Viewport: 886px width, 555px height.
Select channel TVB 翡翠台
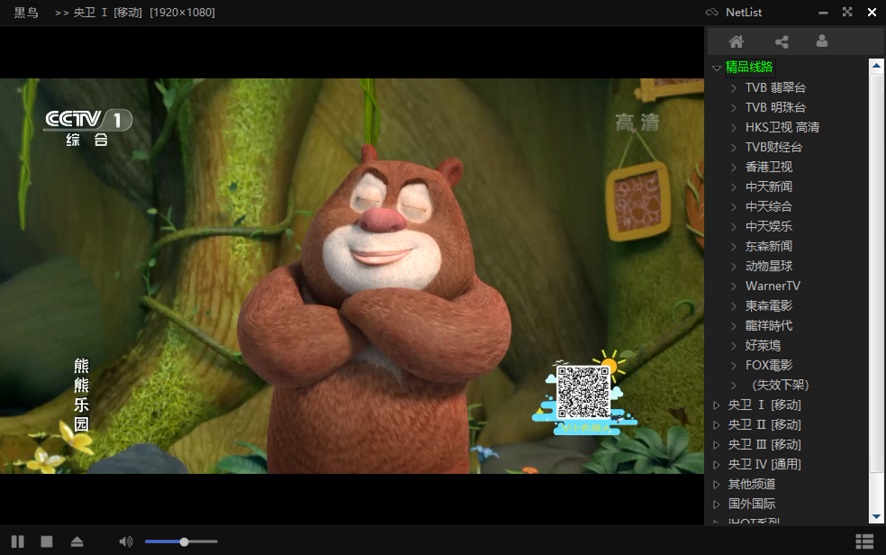pos(775,88)
